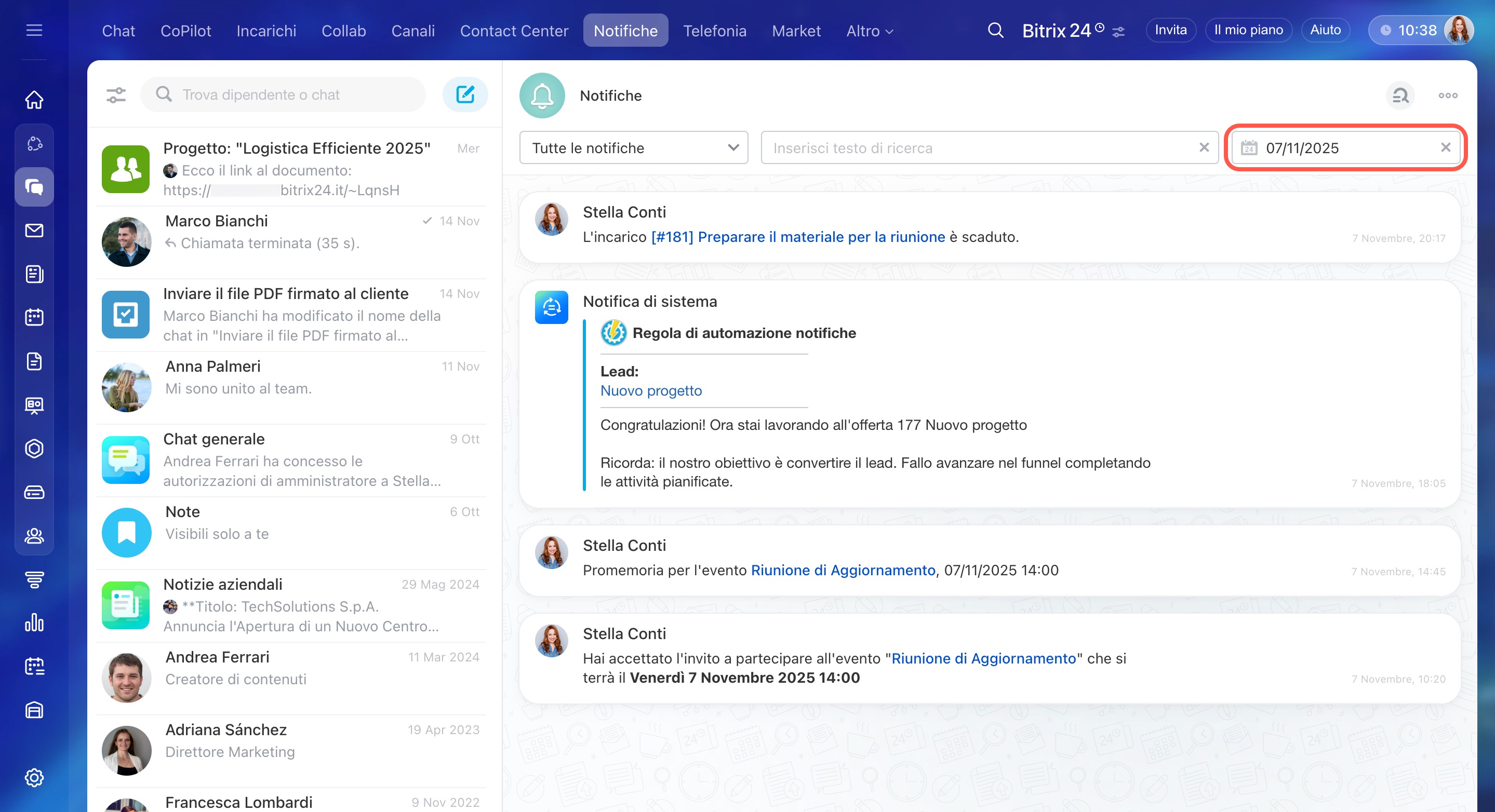The height and width of the screenshot is (812, 1495).
Task: Expand the Altro menu in the top bar
Action: pos(869,31)
